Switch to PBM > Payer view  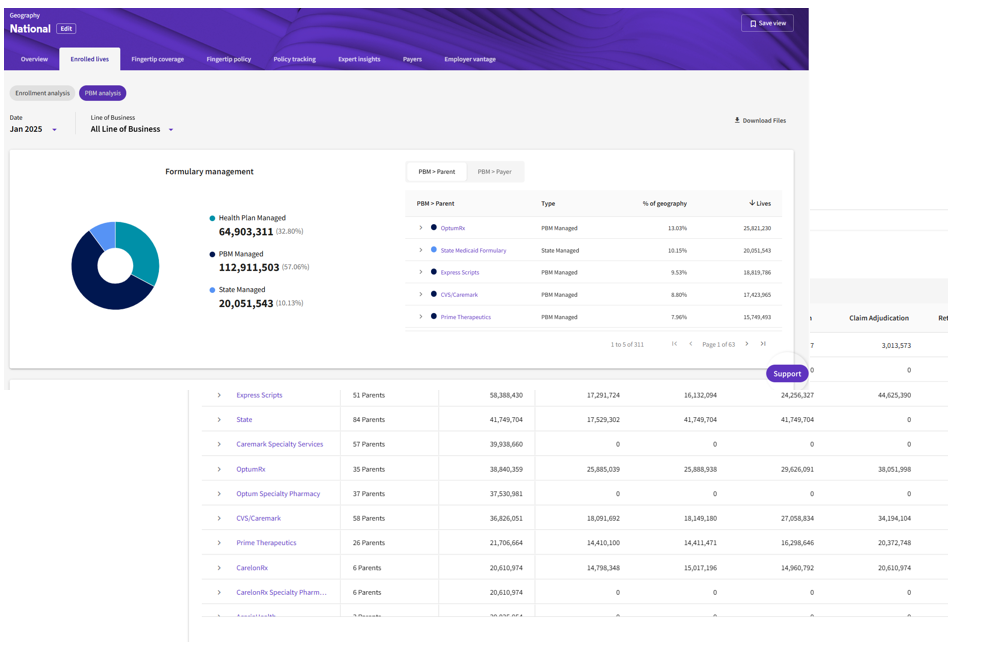click(x=494, y=172)
